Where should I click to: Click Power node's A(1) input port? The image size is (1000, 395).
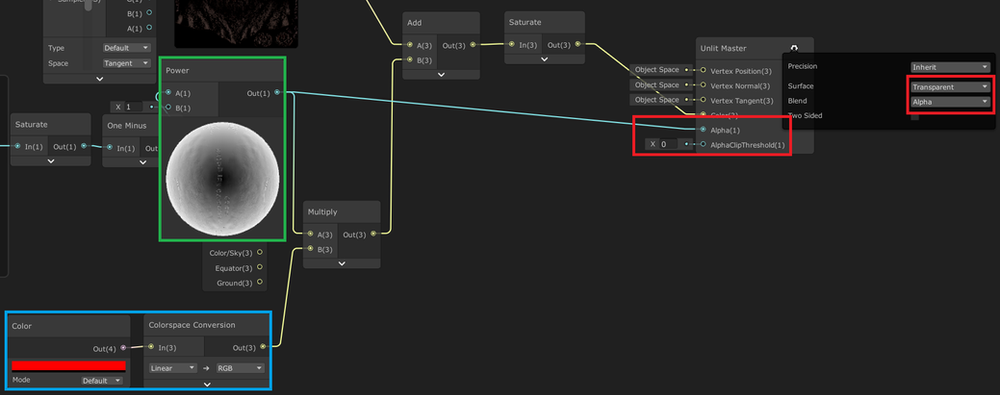tap(168, 93)
